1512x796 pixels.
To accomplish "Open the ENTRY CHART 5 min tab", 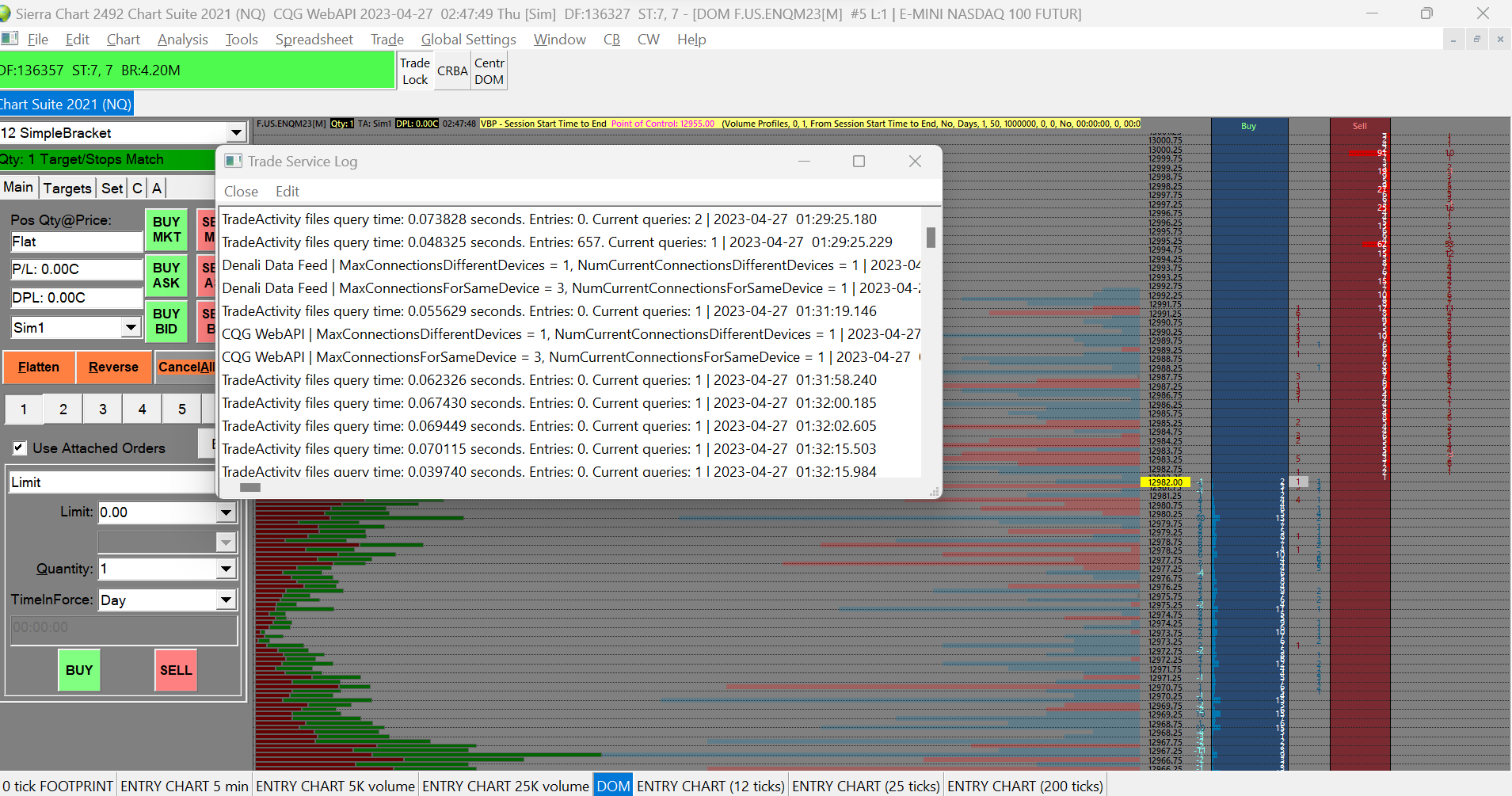I will pos(185,786).
